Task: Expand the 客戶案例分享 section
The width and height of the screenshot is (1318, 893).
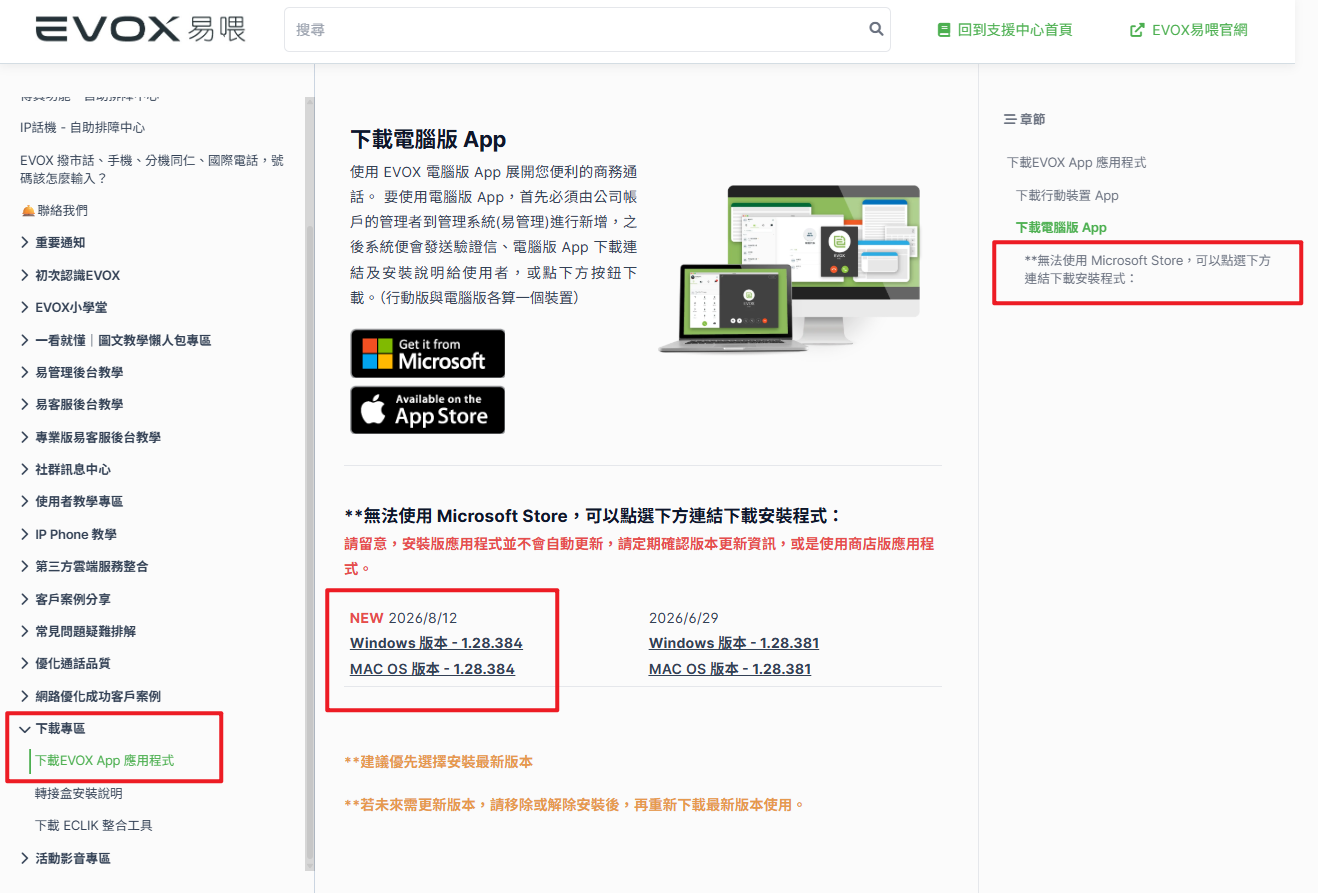Action: 66,599
